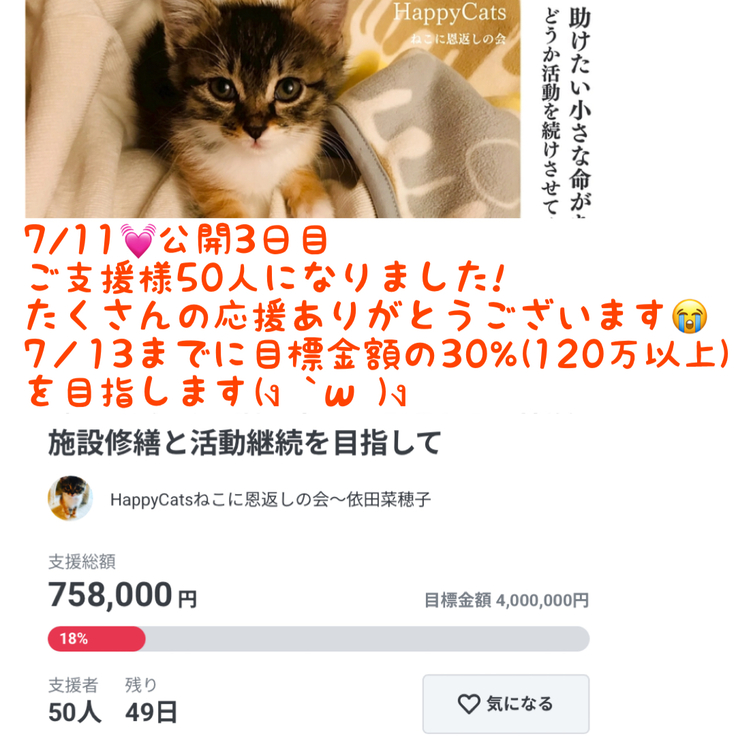Click the crying face emoji
The width and height of the screenshot is (736, 736).
(x=690, y=315)
